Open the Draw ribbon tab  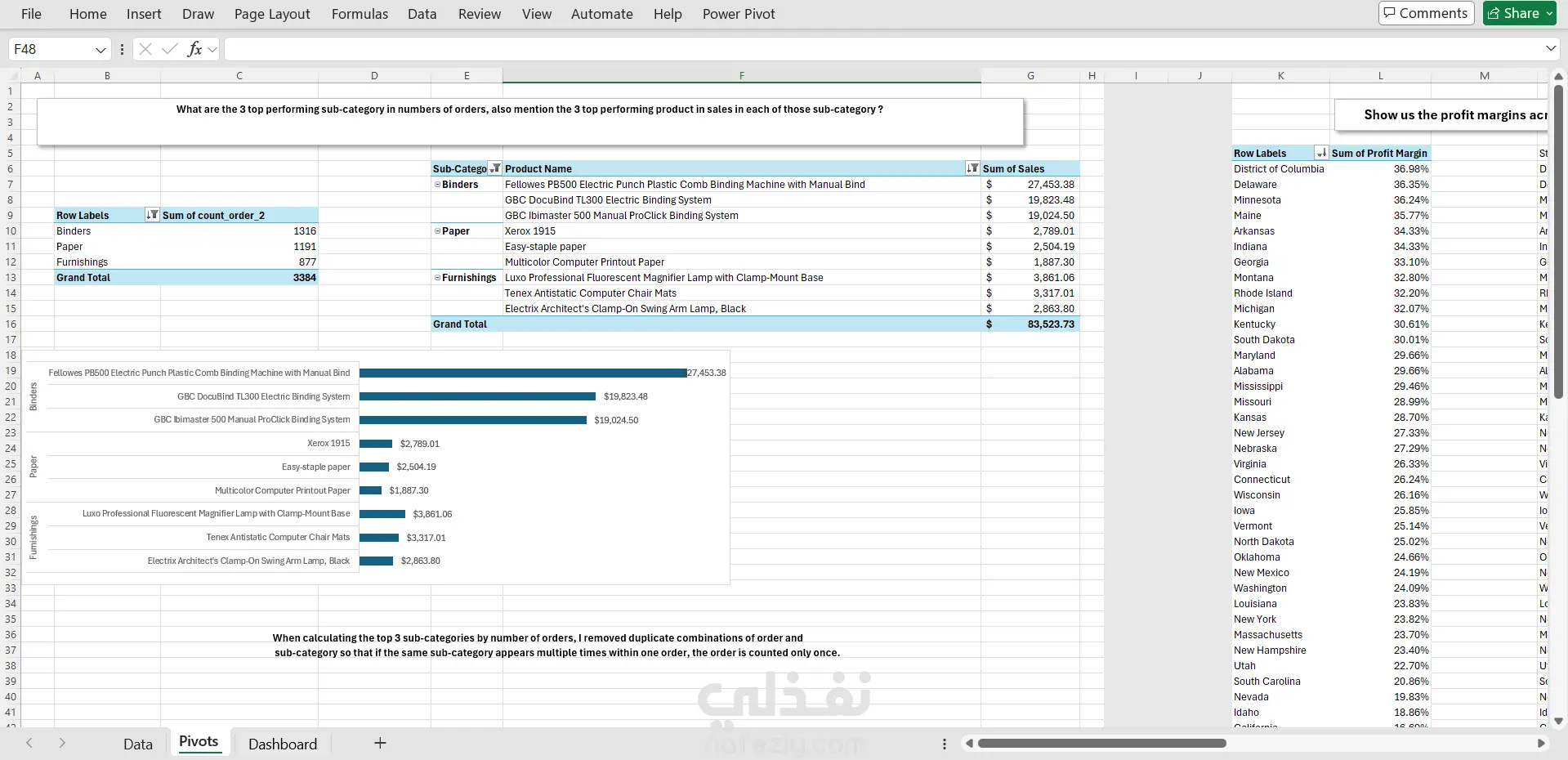(198, 14)
